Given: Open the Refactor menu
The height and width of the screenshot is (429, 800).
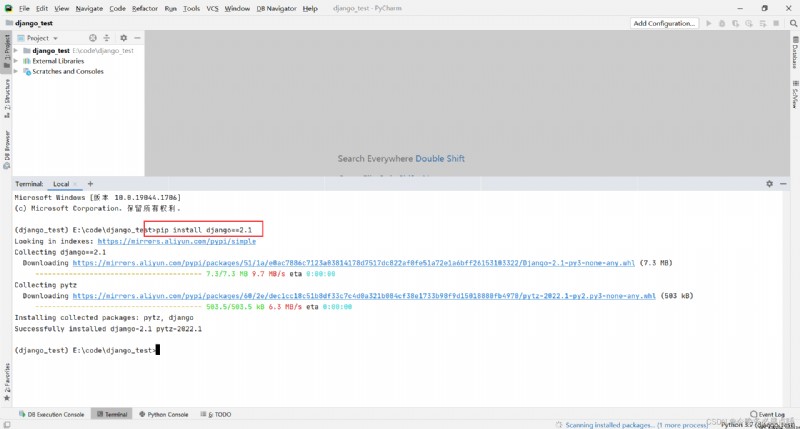Looking at the screenshot, I should [145, 9].
